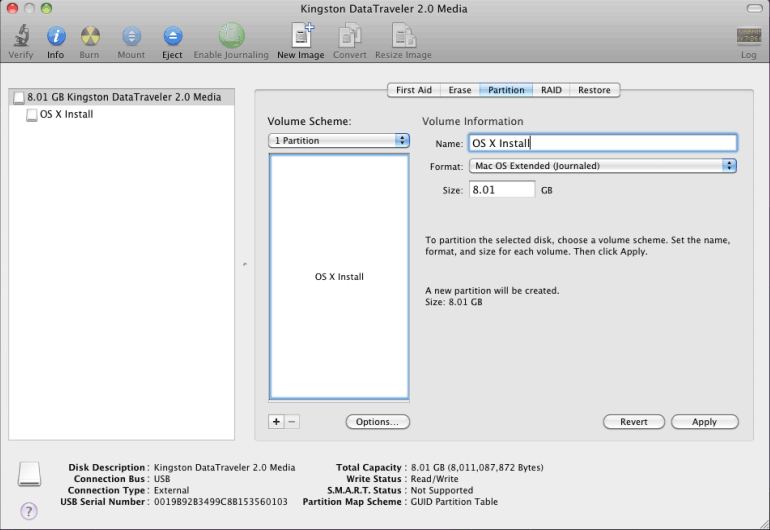Click the help question mark button
The width and height of the screenshot is (770, 530).
29,511
